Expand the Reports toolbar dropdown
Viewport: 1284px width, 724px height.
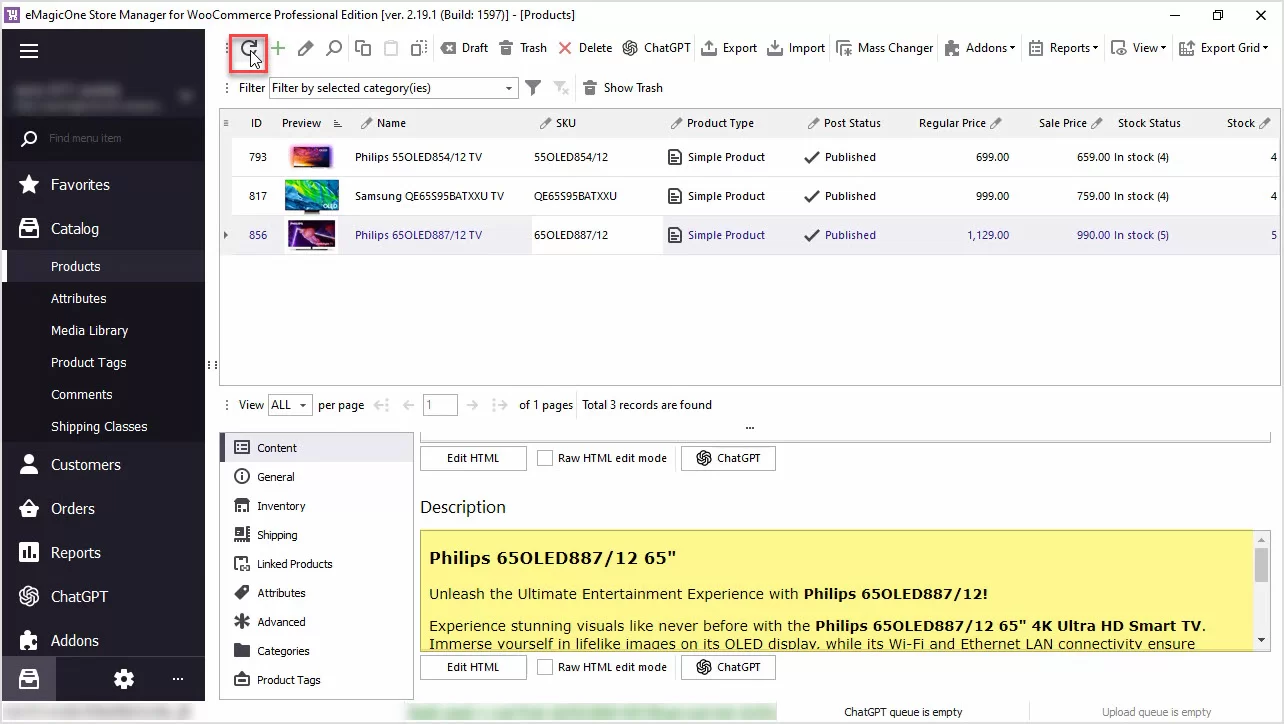click(x=1063, y=48)
